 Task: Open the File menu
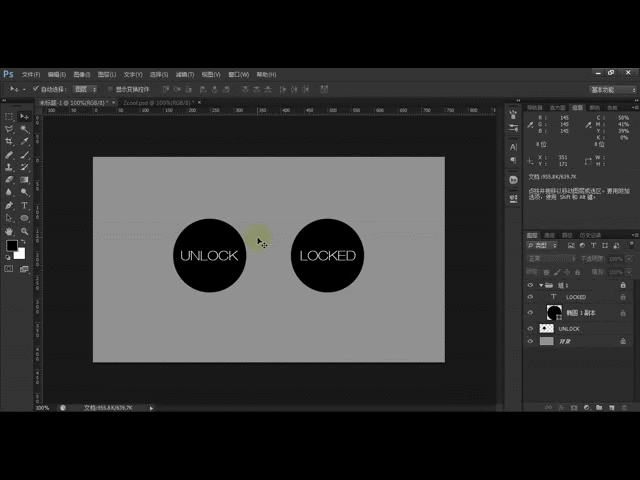click(x=30, y=74)
